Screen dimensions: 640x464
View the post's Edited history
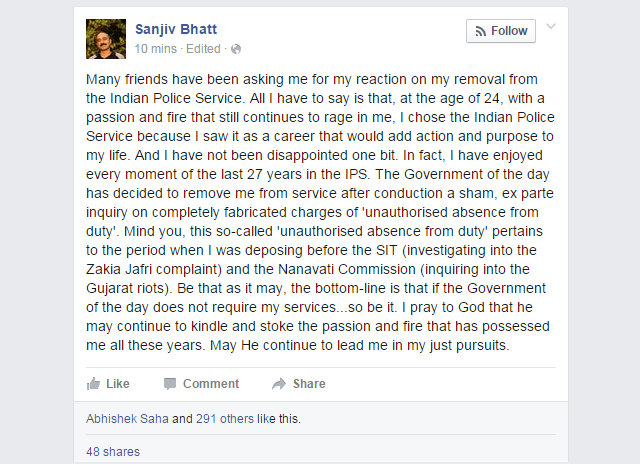click(x=203, y=49)
